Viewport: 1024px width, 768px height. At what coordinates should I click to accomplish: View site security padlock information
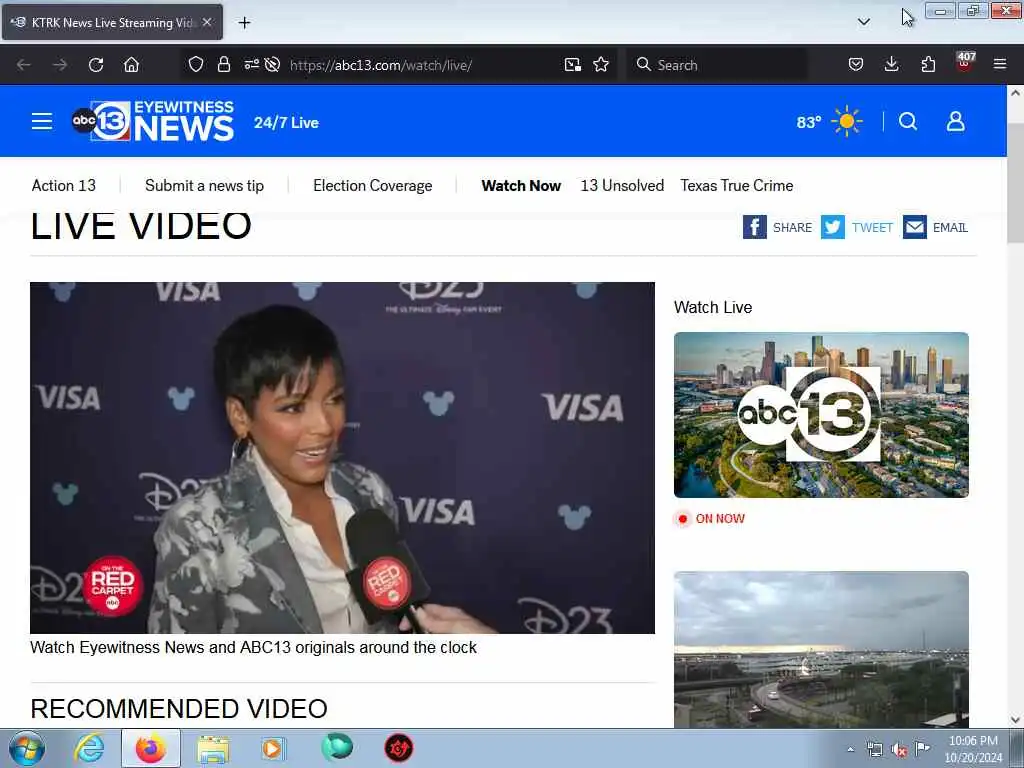[224, 65]
